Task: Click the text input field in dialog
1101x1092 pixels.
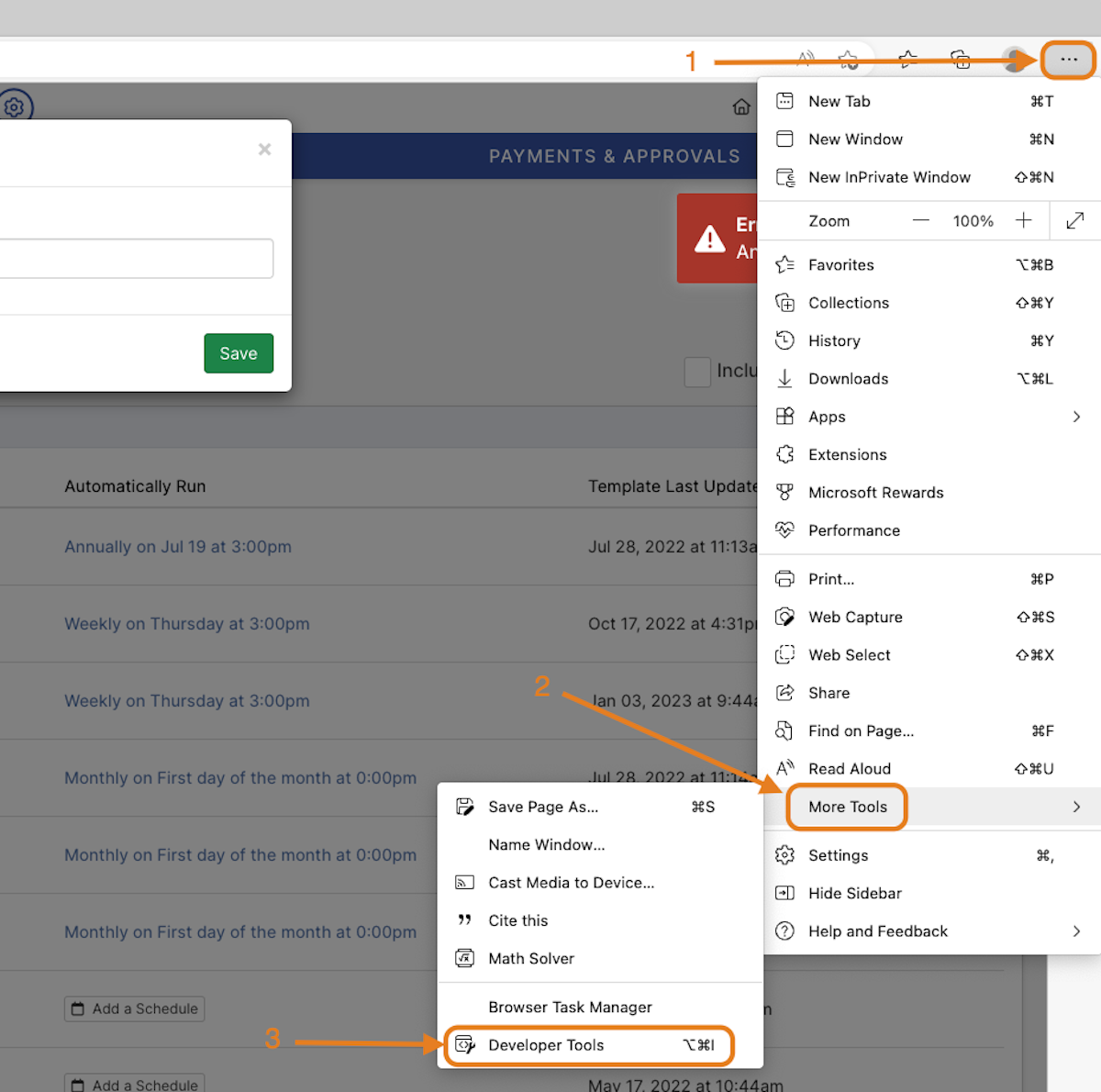Action: [136, 258]
